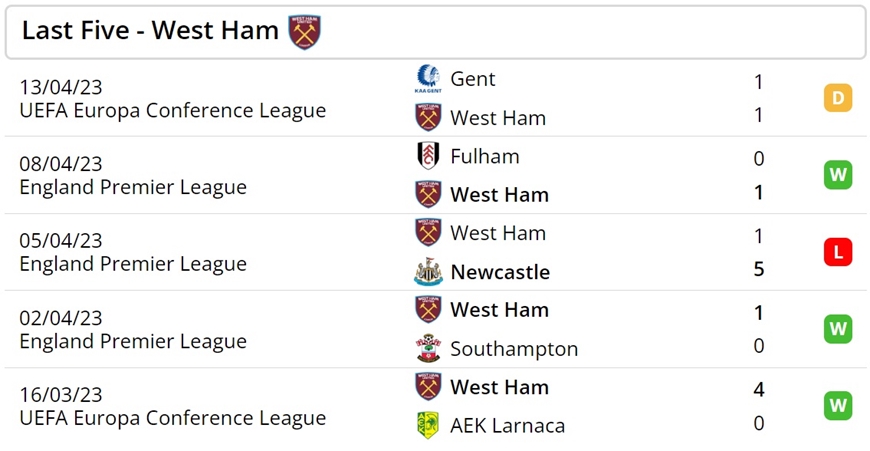Image resolution: width=870 pixels, height=451 pixels.
Task: Open the Southampton team name link
Action: [x=514, y=349]
